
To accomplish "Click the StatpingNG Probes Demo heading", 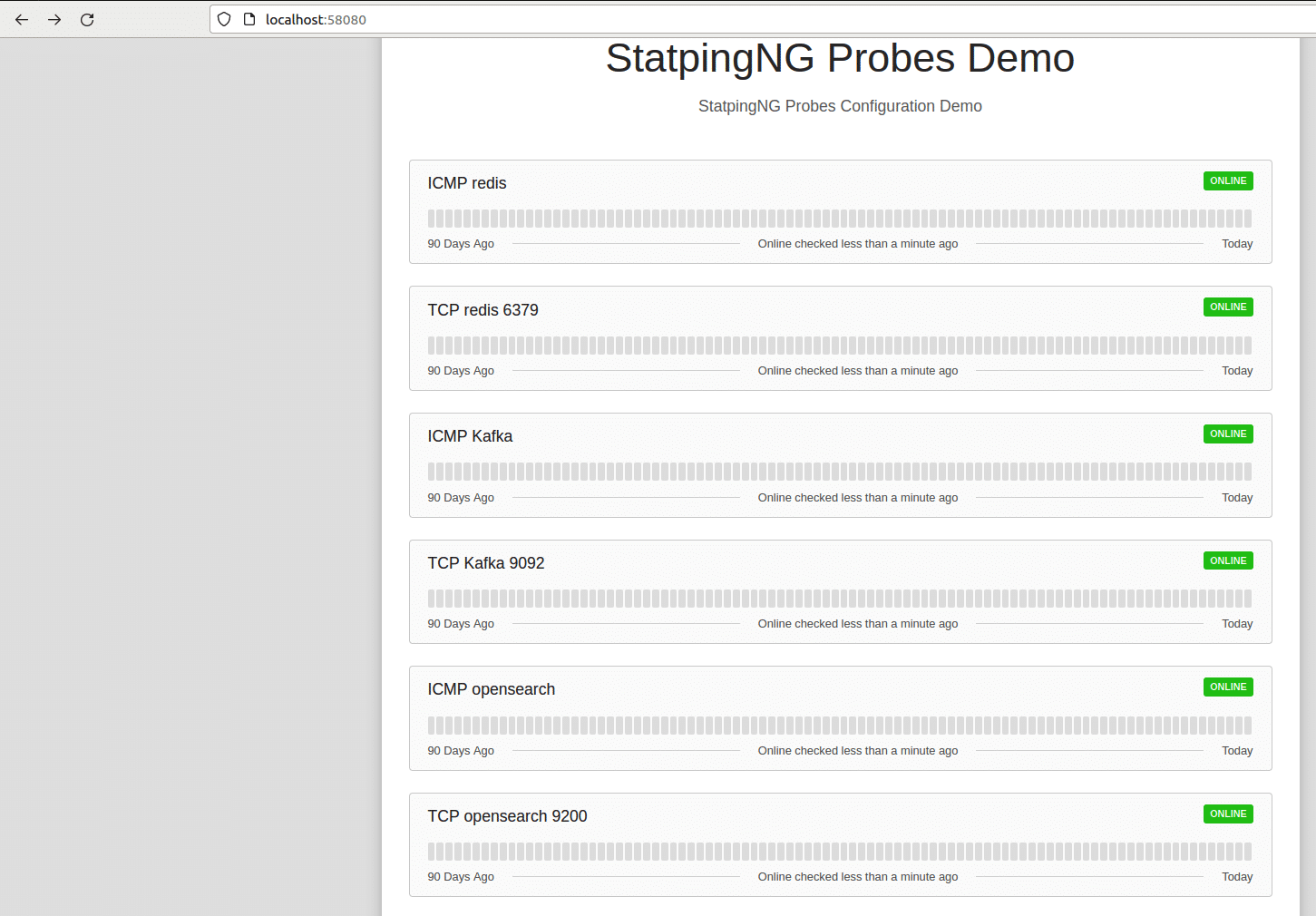I will pyautogui.click(x=840, y=58).
